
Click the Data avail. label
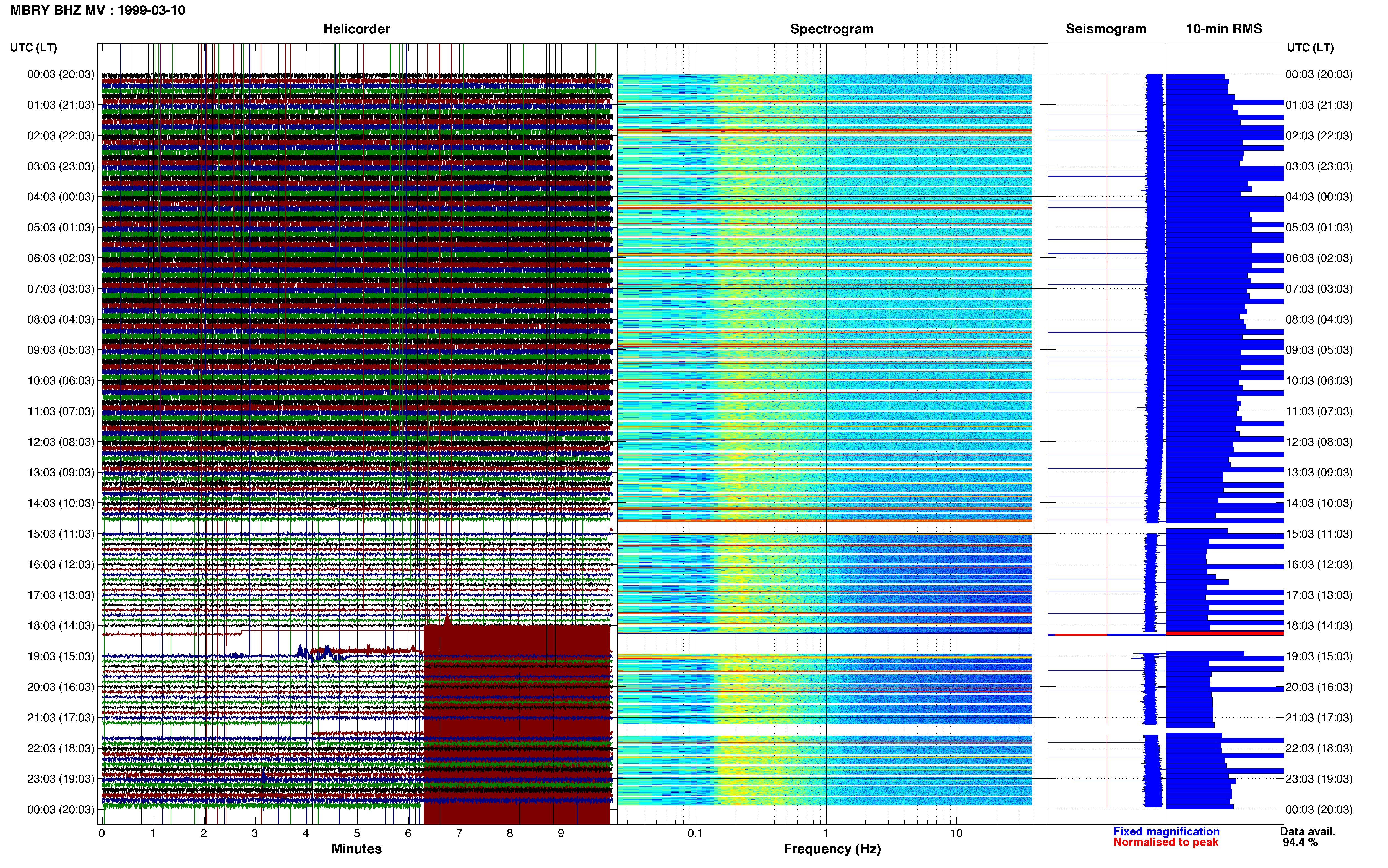pyautogui.click(x=1308, y=831)
